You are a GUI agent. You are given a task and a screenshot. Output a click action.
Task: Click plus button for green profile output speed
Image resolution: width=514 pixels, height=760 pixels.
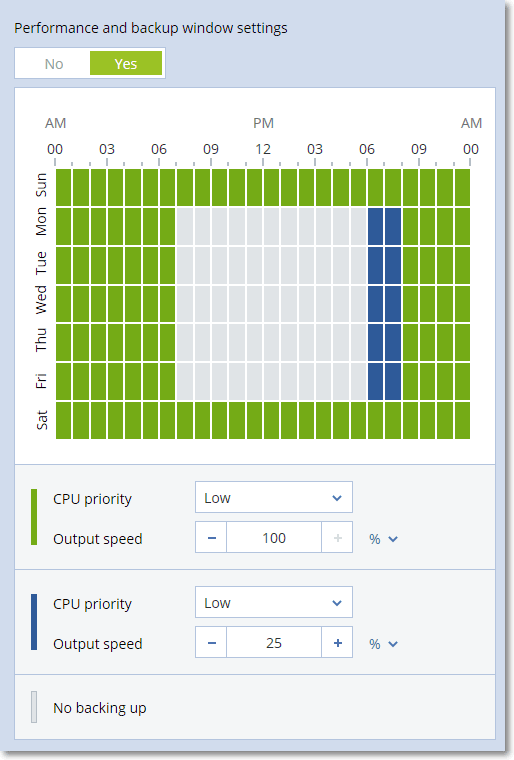tap(337, 538)
